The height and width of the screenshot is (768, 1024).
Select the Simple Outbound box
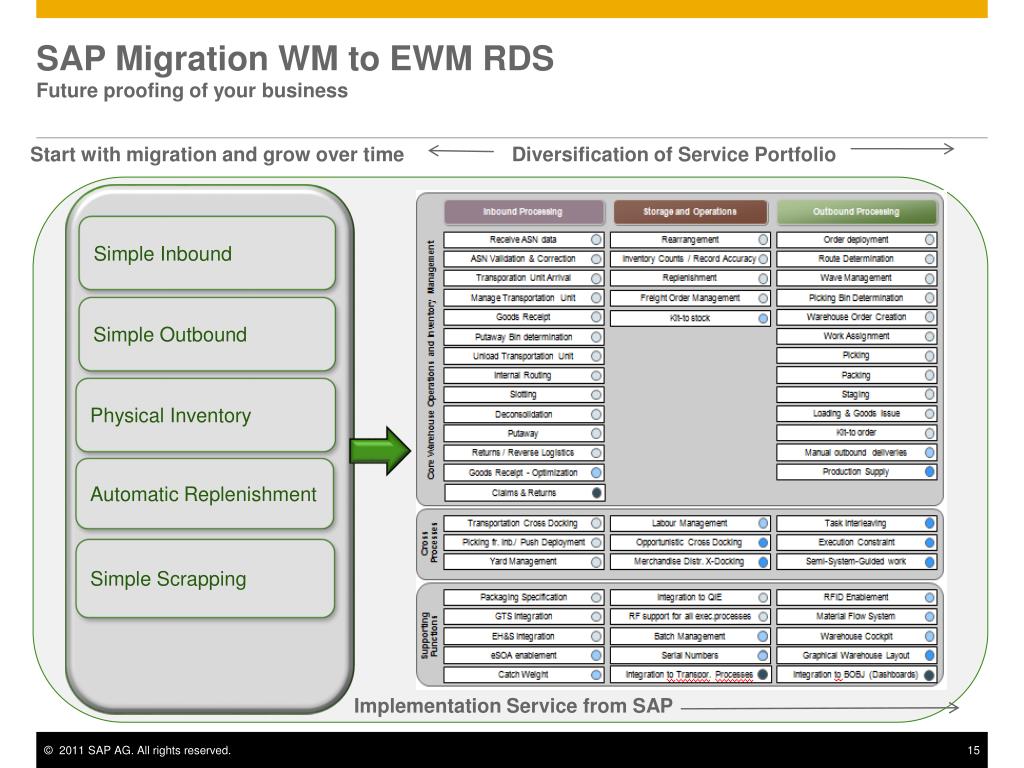pos(207,334)
